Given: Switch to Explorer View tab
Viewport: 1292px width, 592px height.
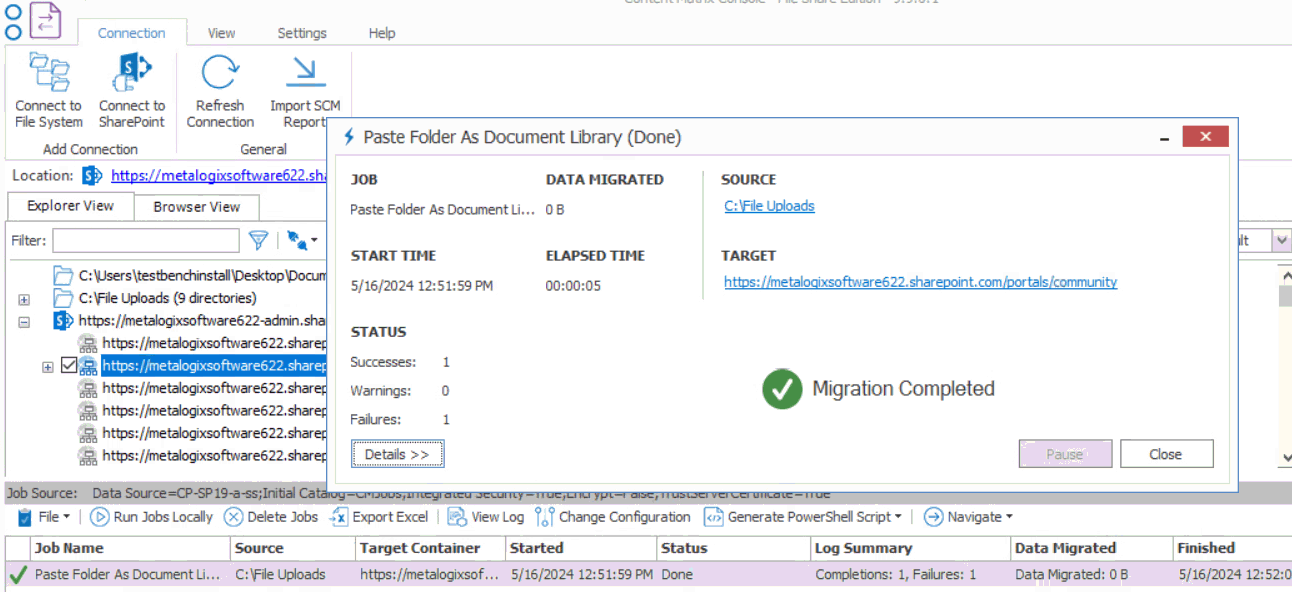Looking at the screenshot, I should click(x=70, y=205).
